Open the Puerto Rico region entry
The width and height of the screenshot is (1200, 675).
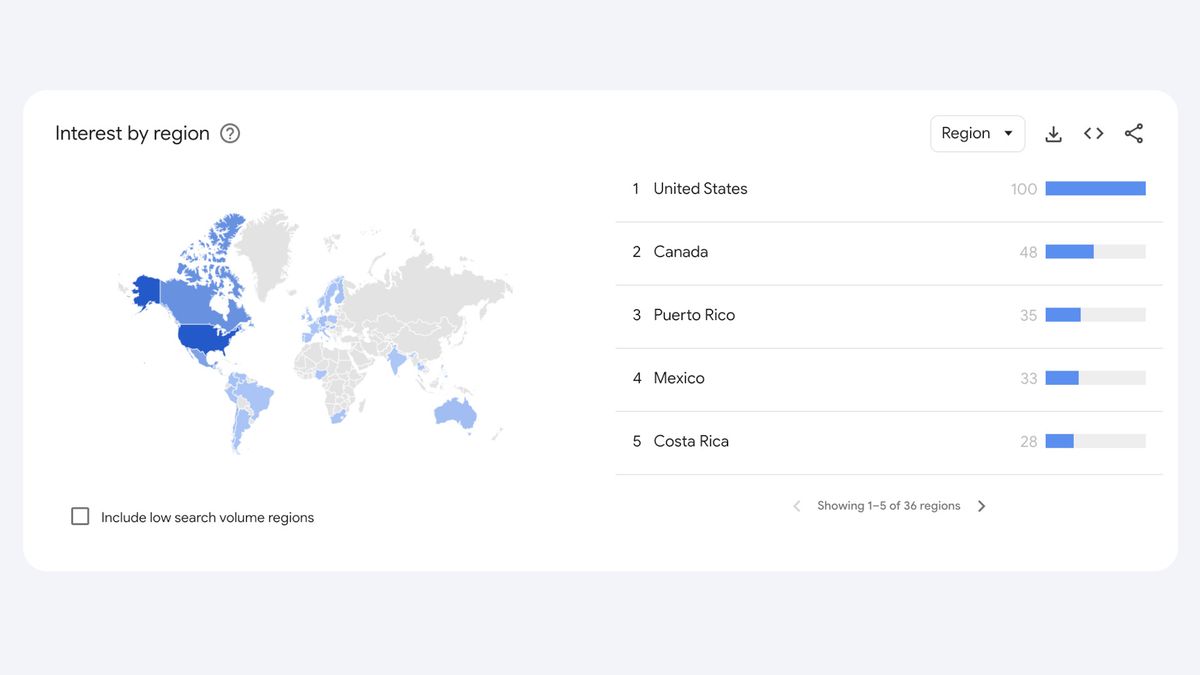click(x=694, y=315)
